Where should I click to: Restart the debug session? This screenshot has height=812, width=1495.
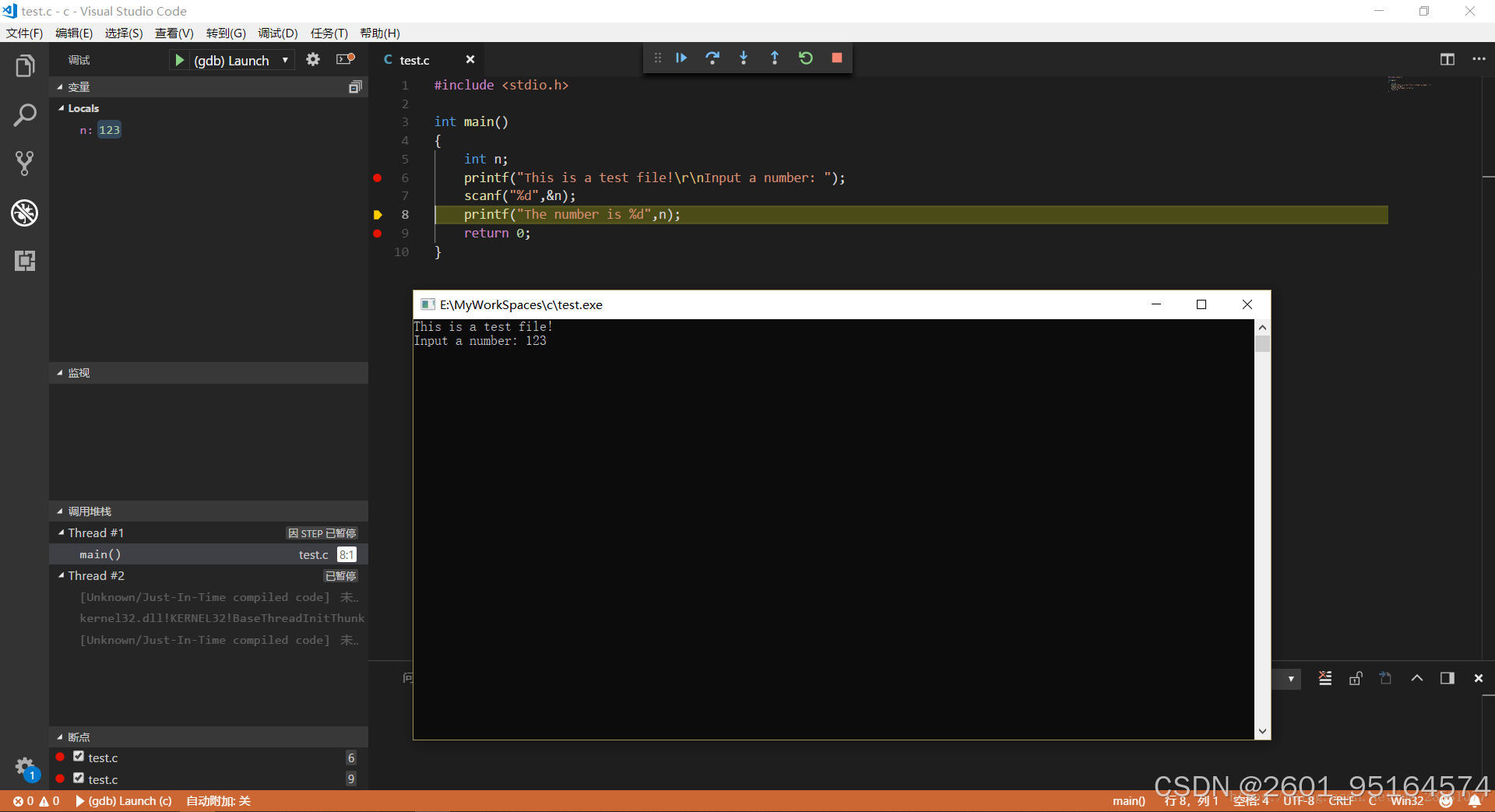point(806,58)
